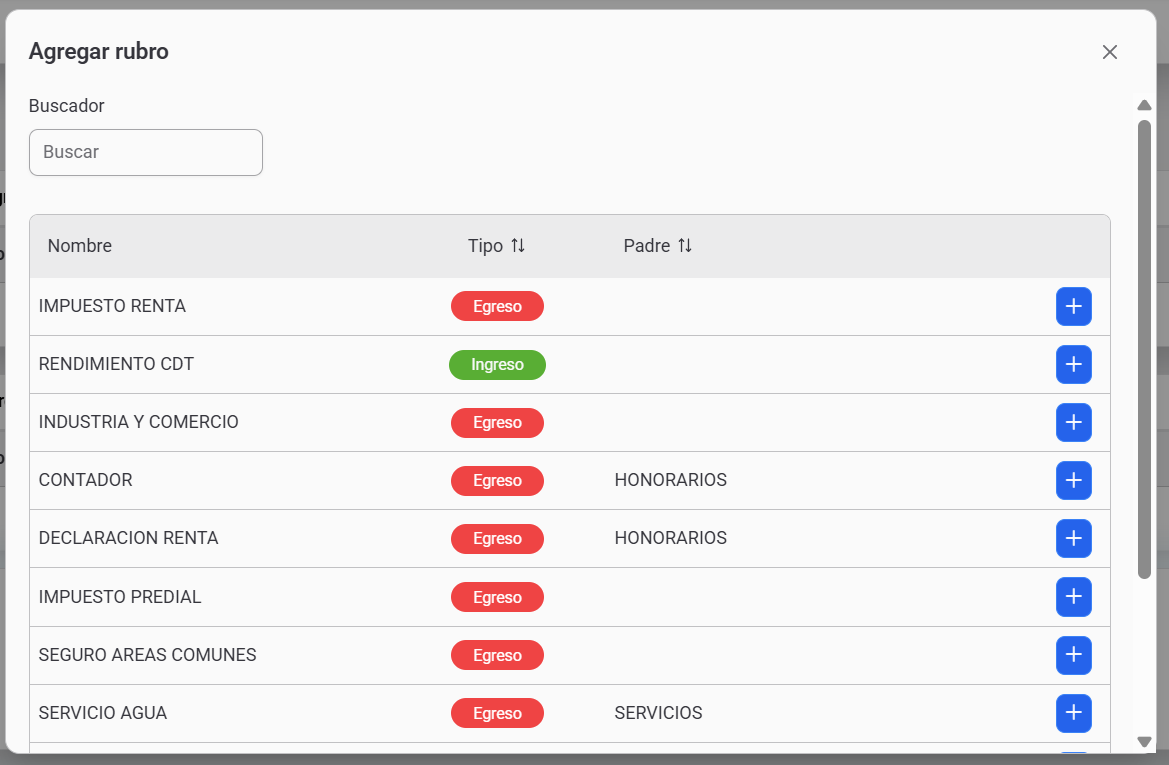This screenshot has width=1169, height=765.
Task: Click the Nombre column header
Action: (x=80, y=246)
